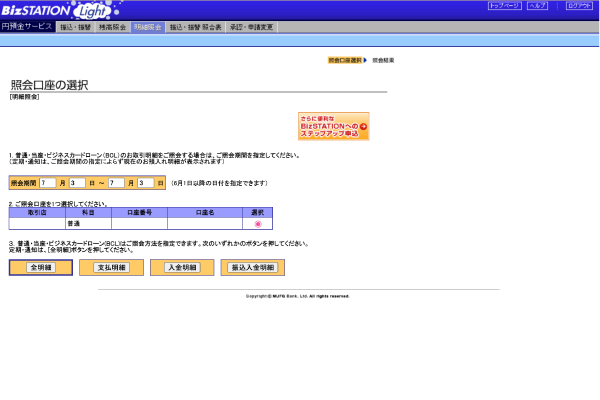Go to トップページ link

(x=505, y=6)
